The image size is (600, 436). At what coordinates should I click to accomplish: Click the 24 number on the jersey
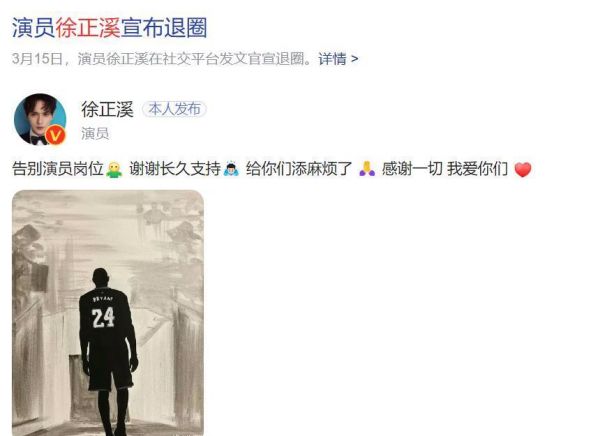tap(103, 317)
